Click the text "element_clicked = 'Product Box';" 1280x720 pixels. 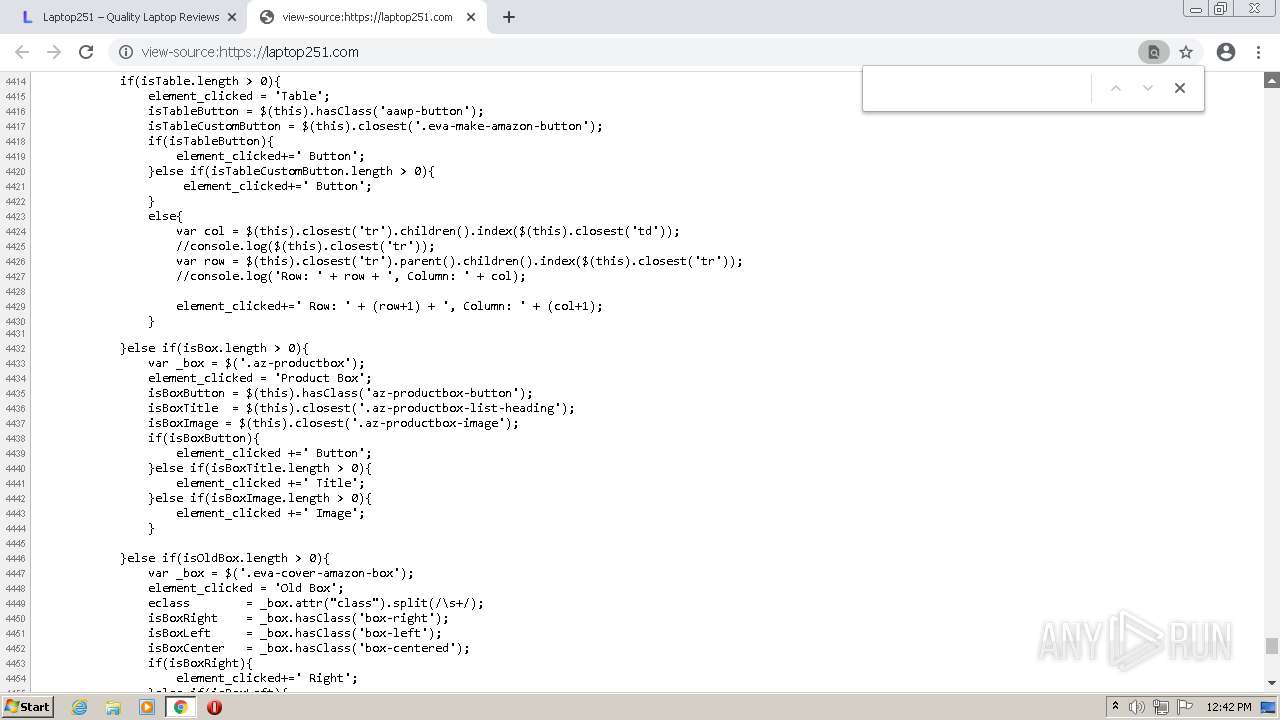point(260,378)
